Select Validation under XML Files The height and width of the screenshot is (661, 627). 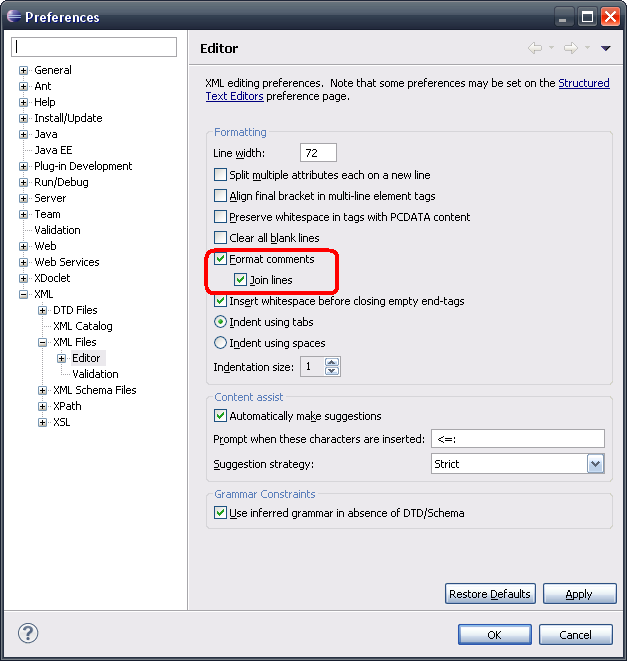point(95,374)
